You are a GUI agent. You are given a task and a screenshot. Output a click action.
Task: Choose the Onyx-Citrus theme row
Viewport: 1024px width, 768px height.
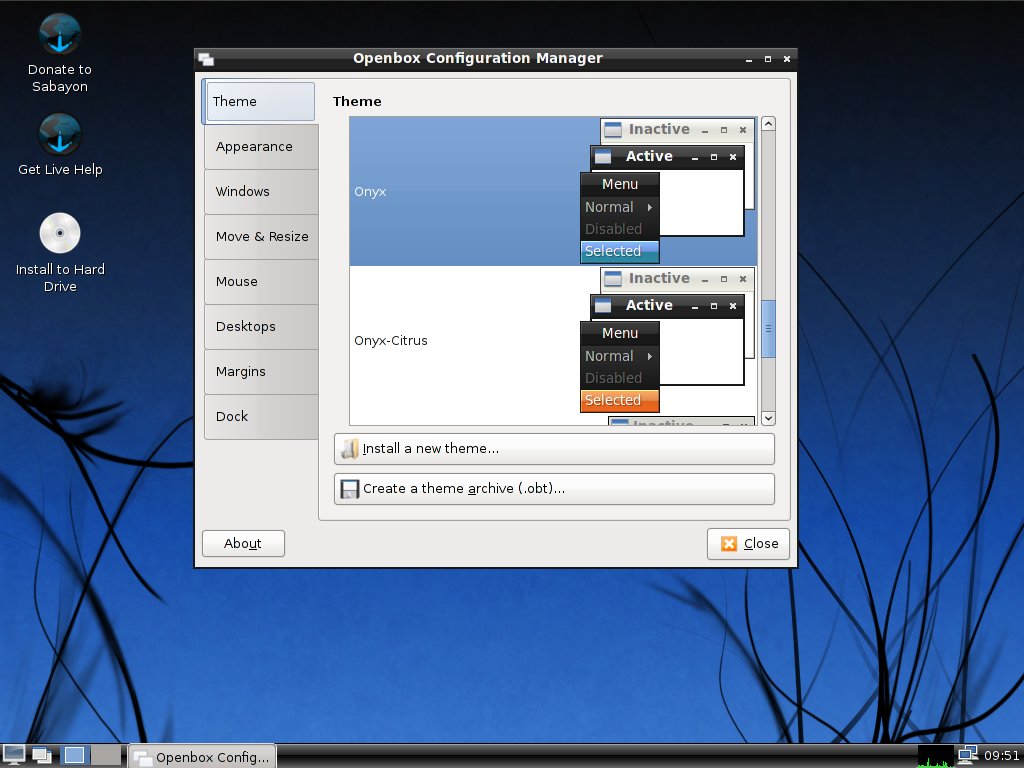coord(553,340)
